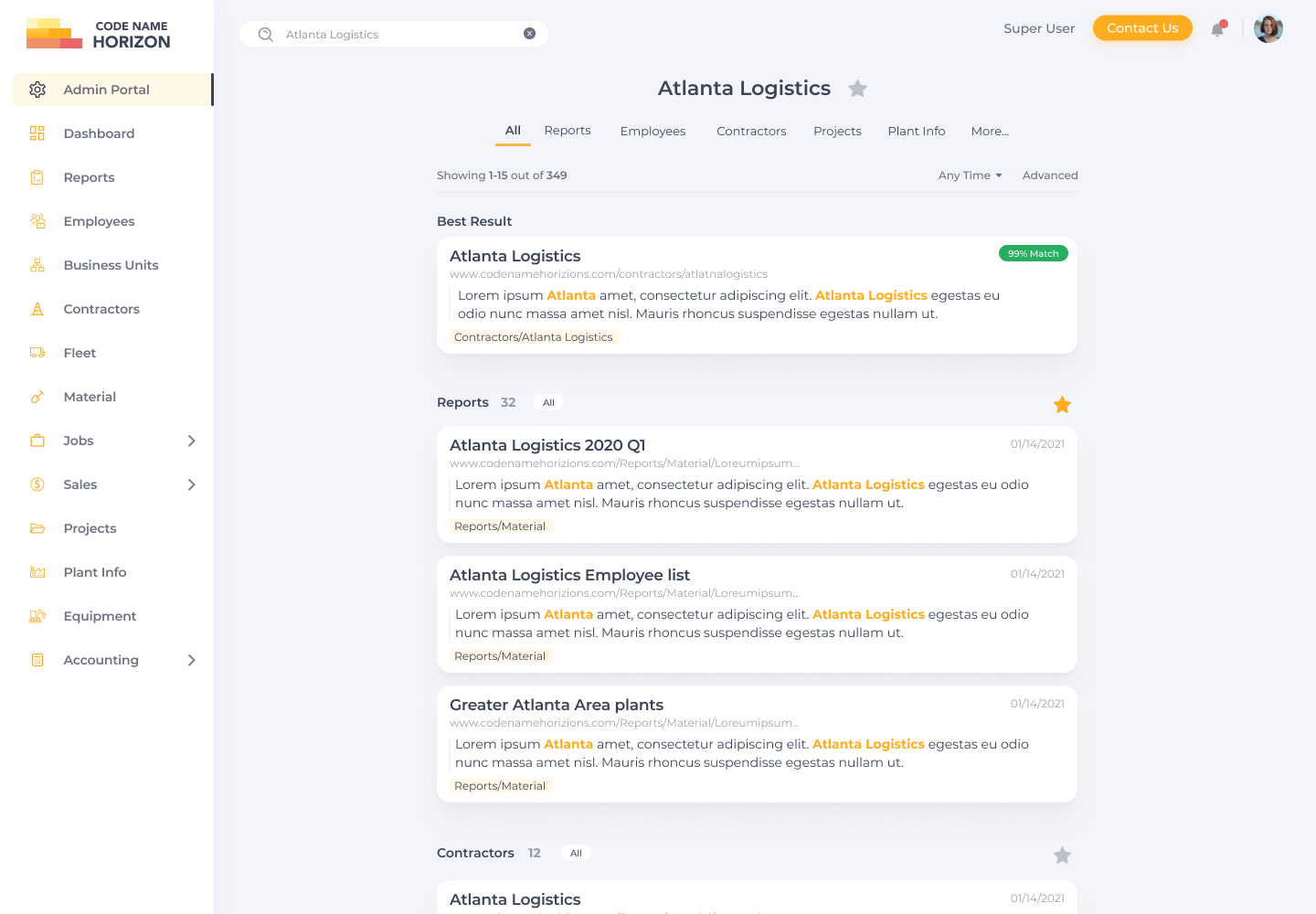The width and height of the screenshot is (1316, 914).
Task: Expand the Jobs submenu chevron
Action: [192, 441]
